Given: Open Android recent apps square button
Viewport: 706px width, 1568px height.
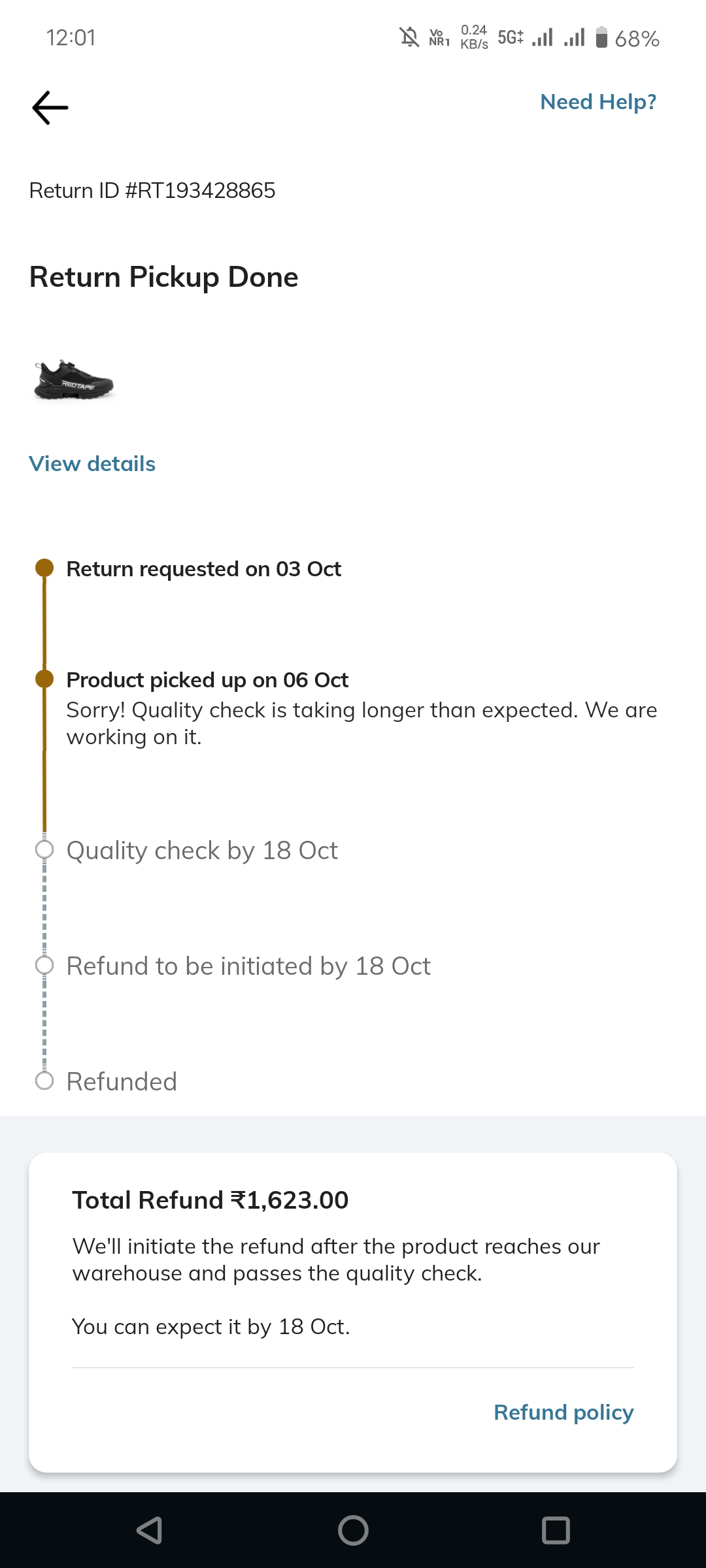Looking at the screenshot, I should coord(556,1530).
